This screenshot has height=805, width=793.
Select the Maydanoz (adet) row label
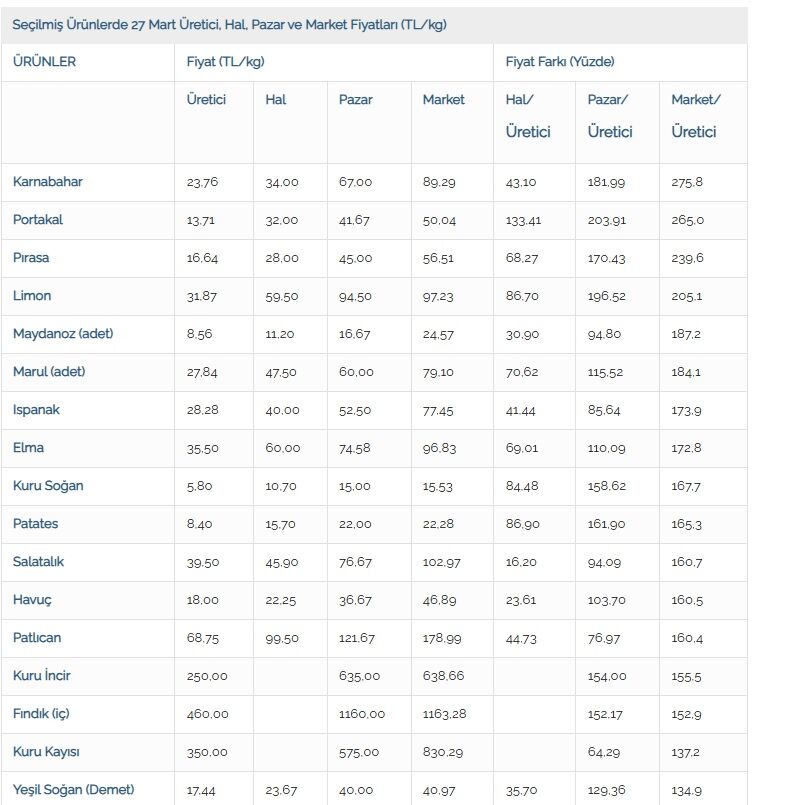click(x=63, y=334)
